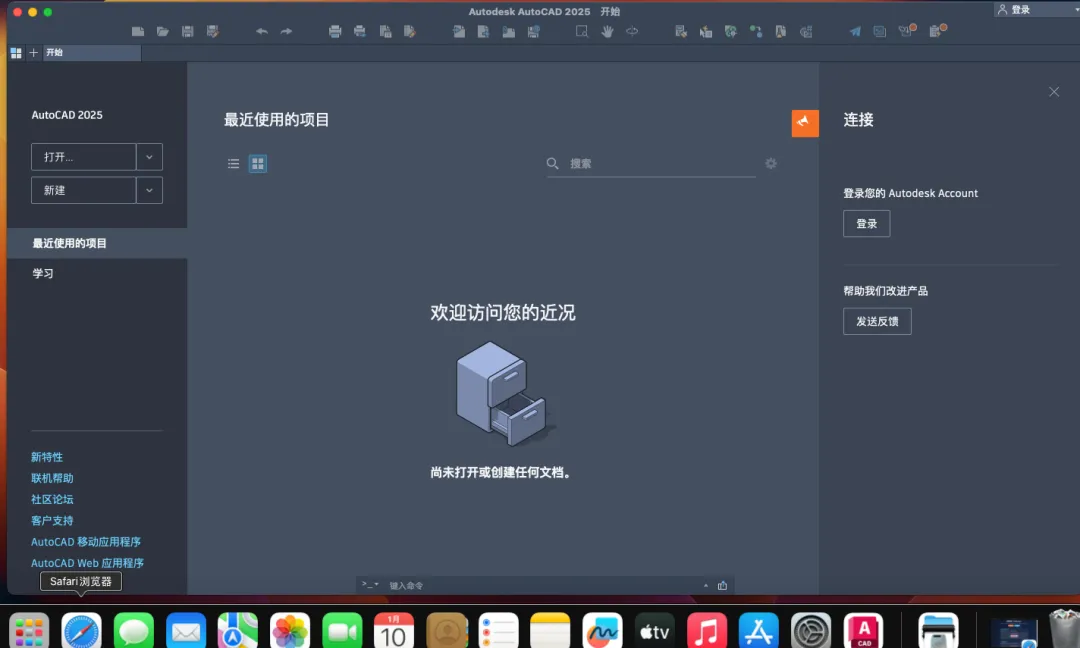Open Safari in the Dock
1080x648 pixels.
pyautogui.click(x=81, y=630)
